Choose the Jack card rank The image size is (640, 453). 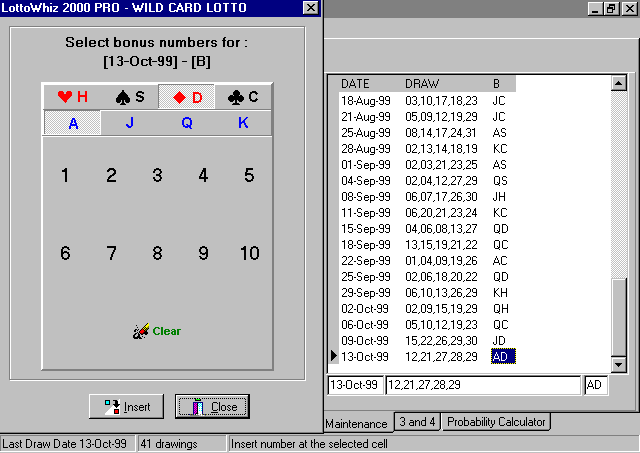(x=129, y=123)
